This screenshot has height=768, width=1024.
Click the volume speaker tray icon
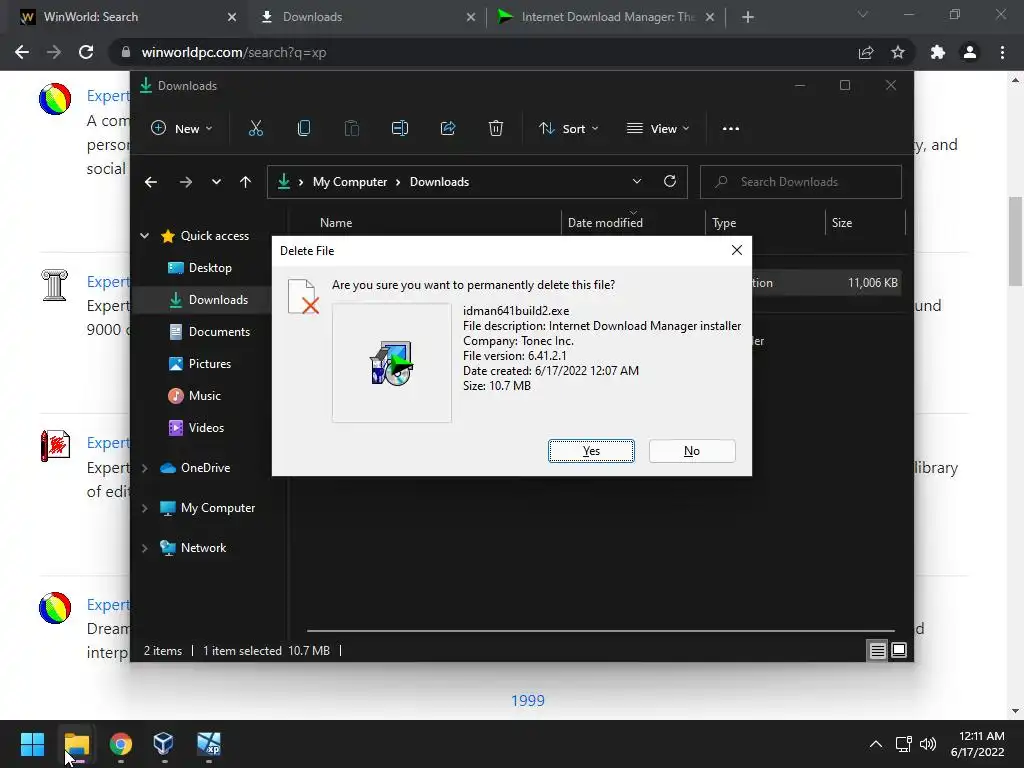pos(927,744)
